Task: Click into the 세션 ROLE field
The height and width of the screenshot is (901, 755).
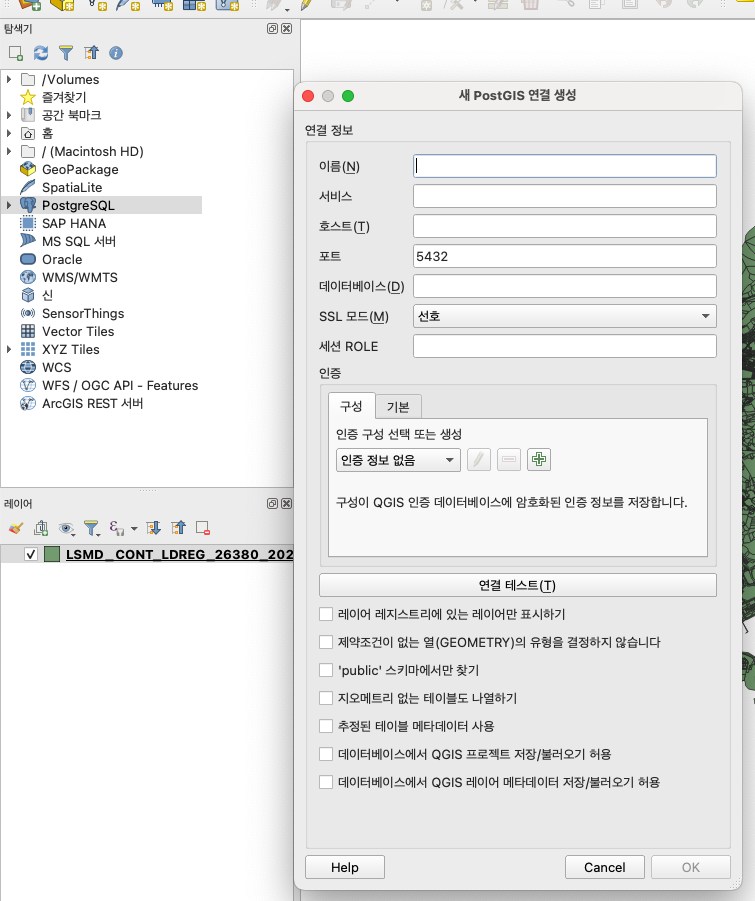Action: (x=564, y=346)
